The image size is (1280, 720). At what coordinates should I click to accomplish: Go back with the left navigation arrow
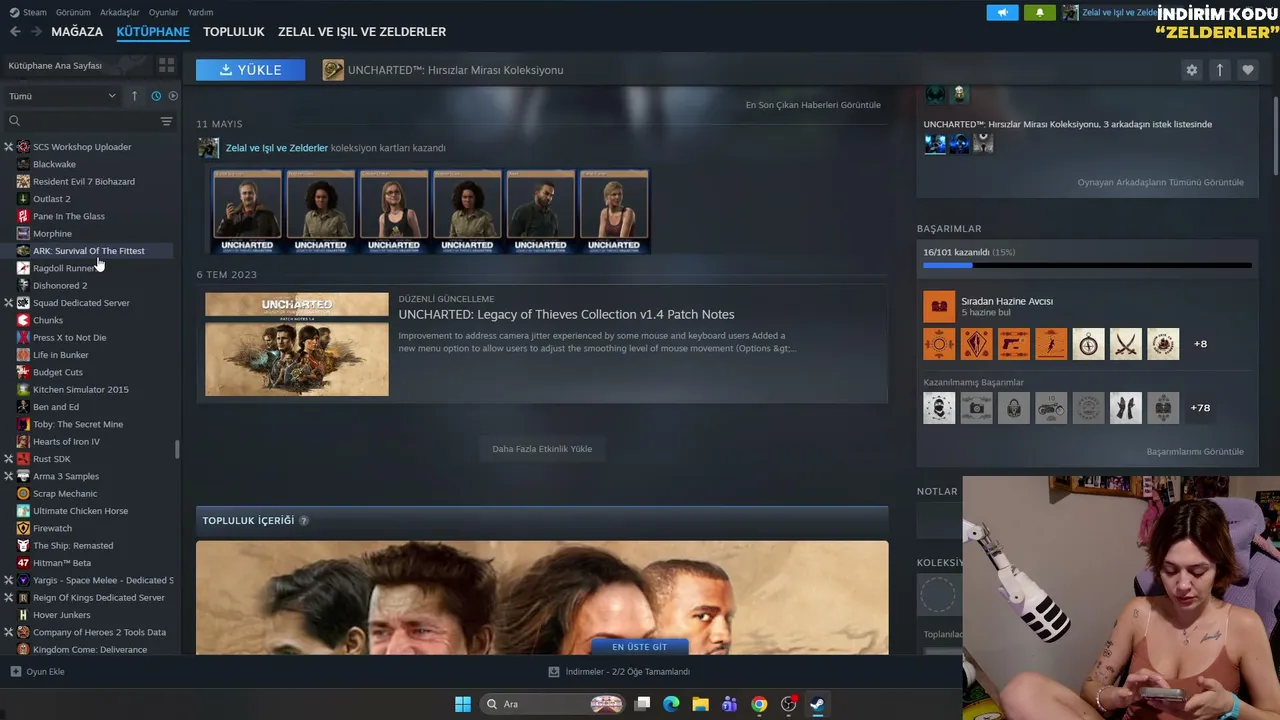pos(15,32)
